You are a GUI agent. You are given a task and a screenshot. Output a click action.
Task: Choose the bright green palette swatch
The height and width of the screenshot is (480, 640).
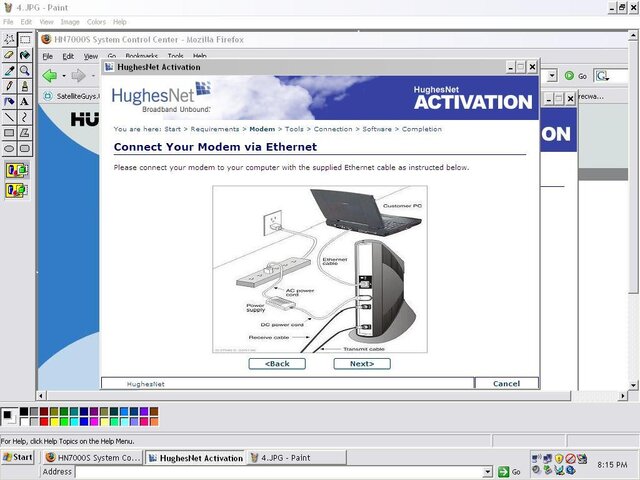pyautogui.click(x=64, y=421)
